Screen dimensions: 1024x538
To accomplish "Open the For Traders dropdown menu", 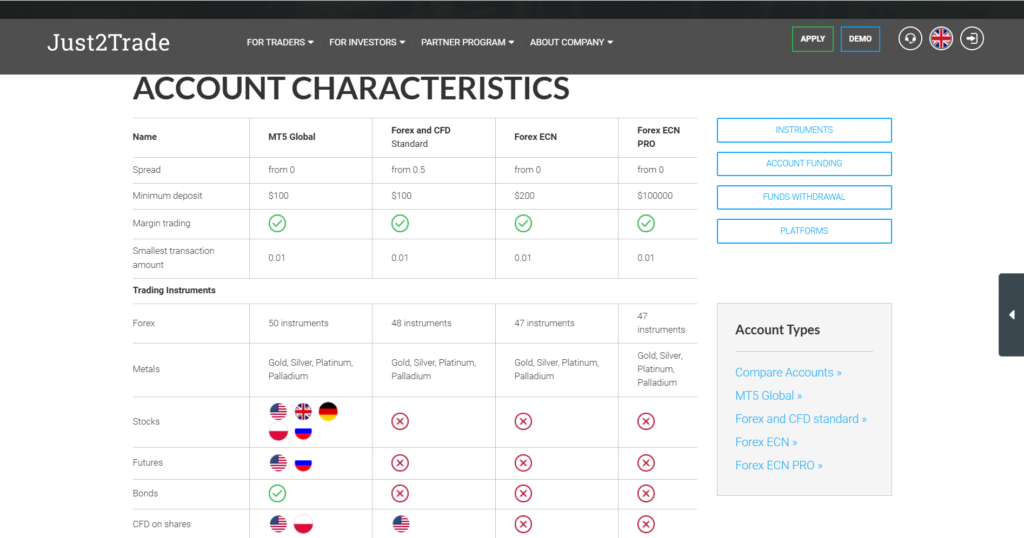I will (280, 42).
